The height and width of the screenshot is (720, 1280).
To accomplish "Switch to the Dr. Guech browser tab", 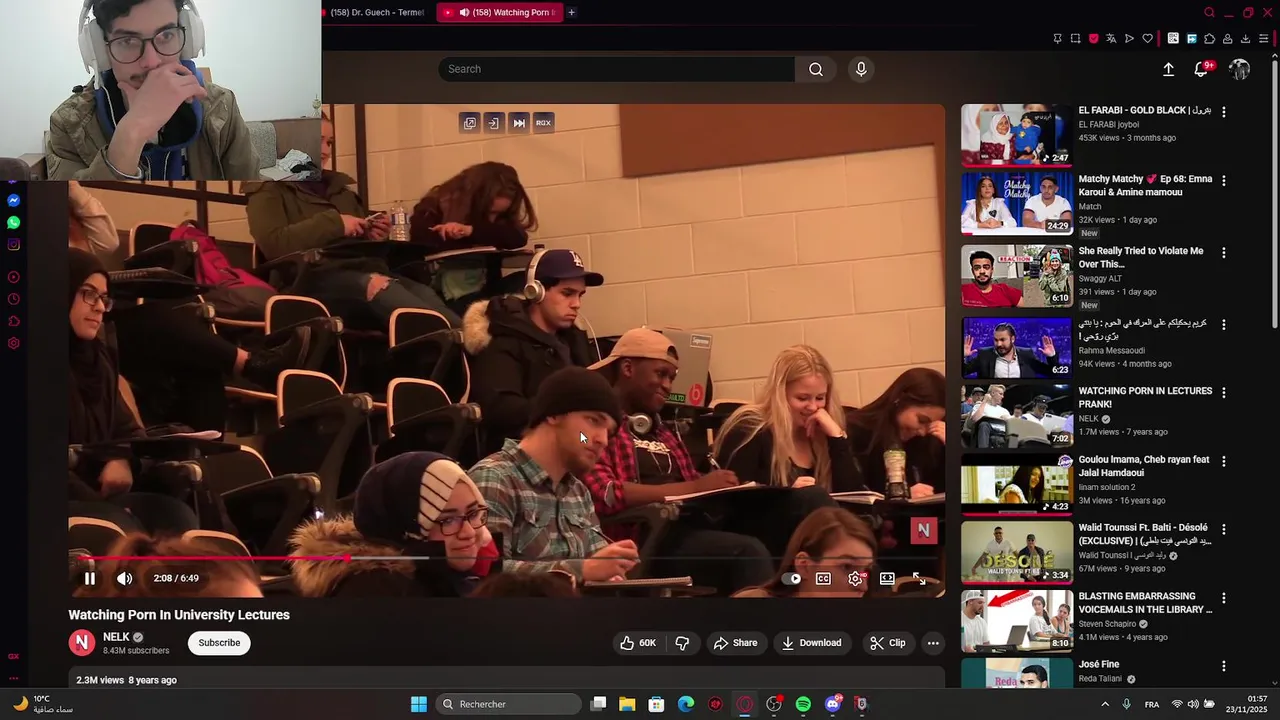I will coord(379,12).
